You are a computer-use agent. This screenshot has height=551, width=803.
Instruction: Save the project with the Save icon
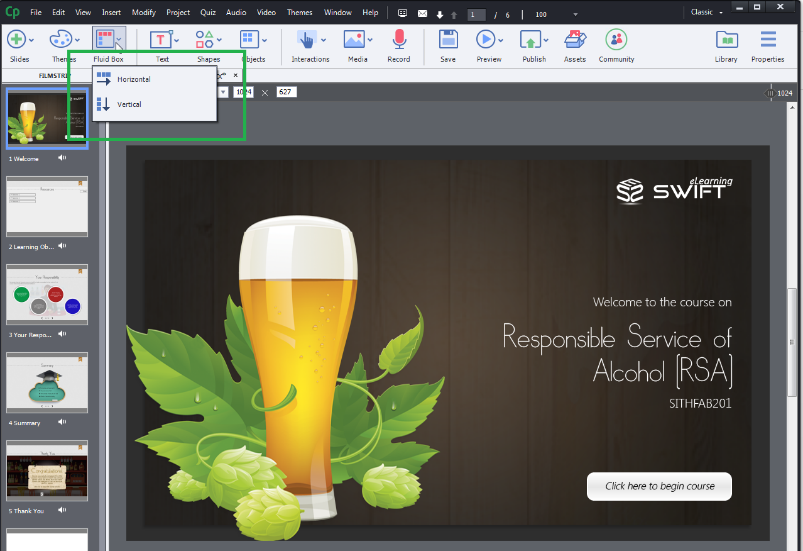click(448, 39)
